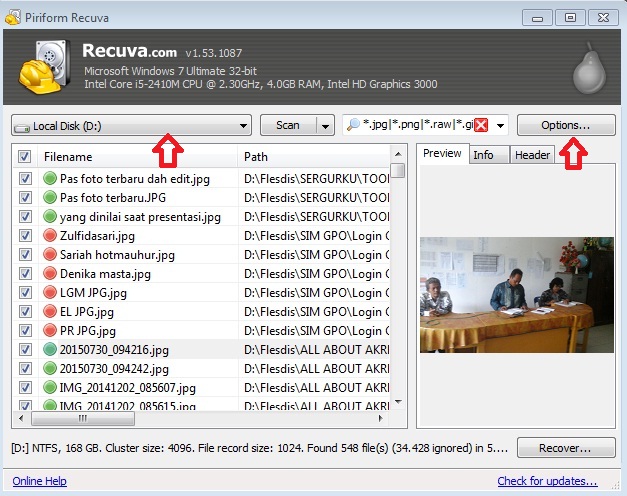Screen dimensions: 627x496
Task: Click the Recuva title bar app icon
Action: click(13, 18)
